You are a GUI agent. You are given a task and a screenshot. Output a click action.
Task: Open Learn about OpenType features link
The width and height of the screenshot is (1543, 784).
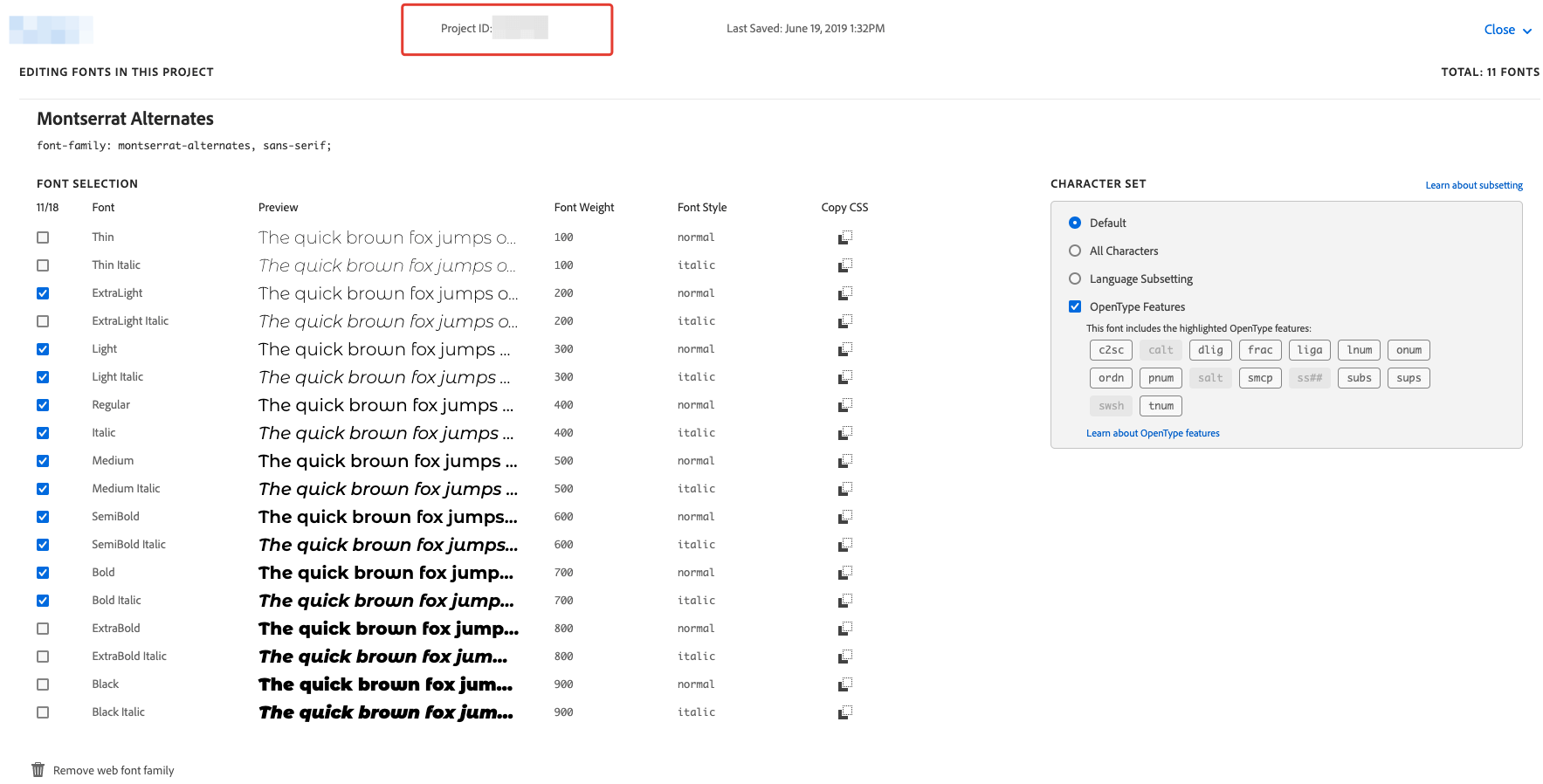pos(1152,433)
